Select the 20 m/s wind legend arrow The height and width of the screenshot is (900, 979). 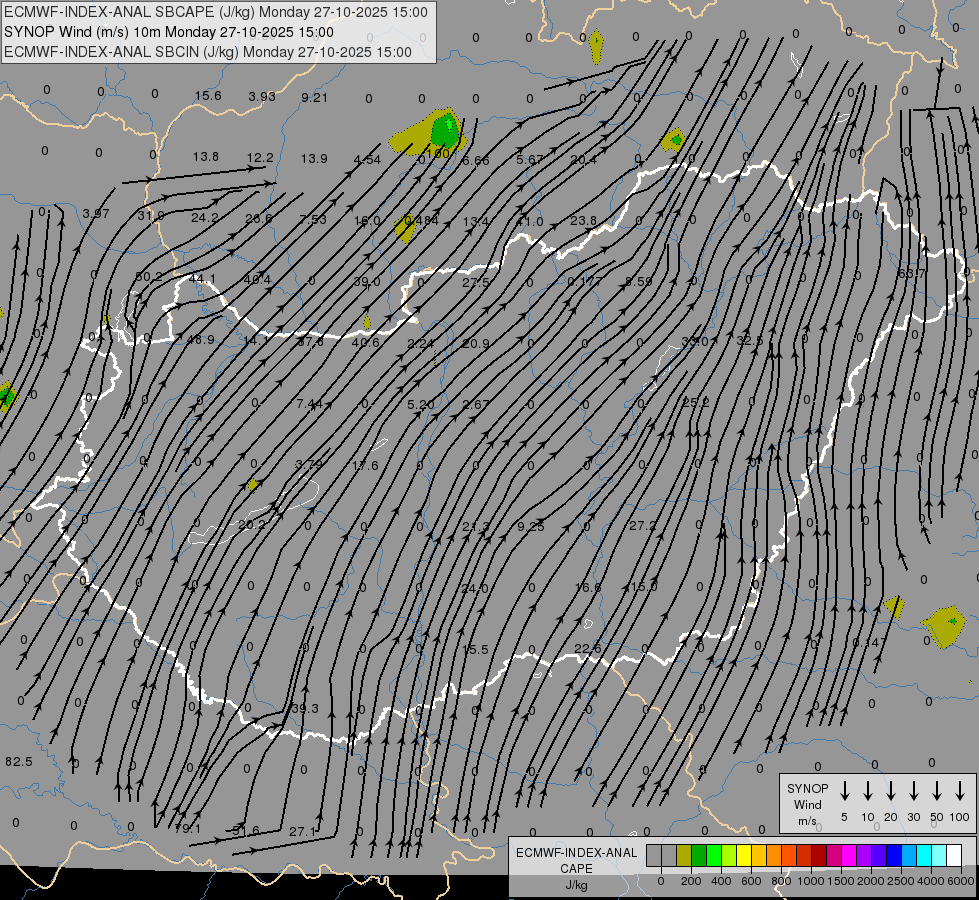coord(891,791)
